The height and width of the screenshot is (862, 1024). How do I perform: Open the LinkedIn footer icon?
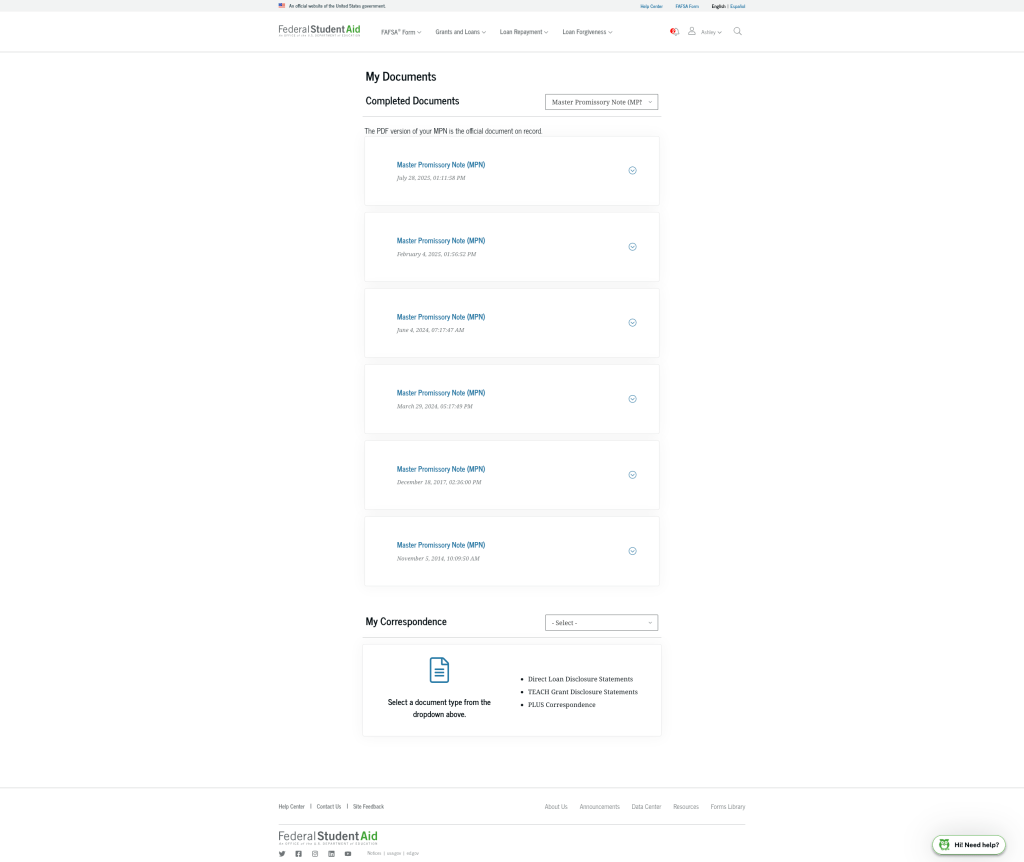(x=331, y=853)
